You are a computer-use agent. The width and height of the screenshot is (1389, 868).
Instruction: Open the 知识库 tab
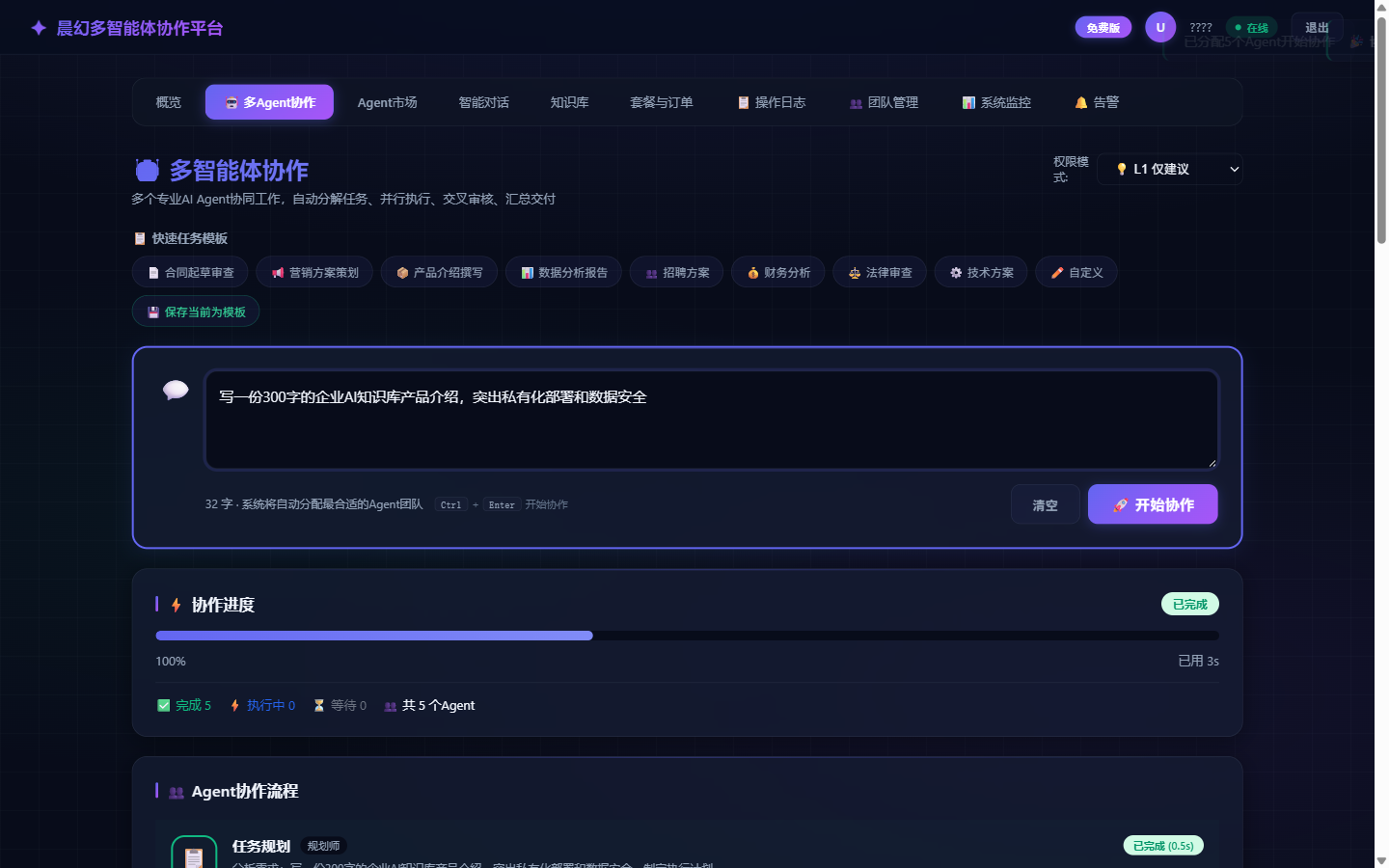(x=570, y=102)
